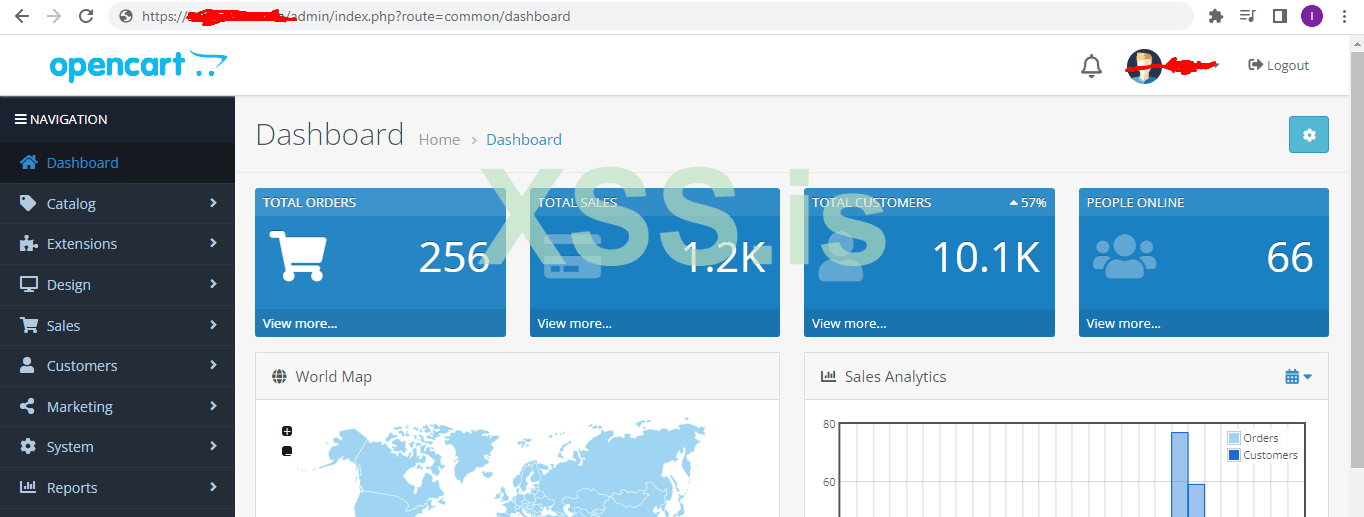Click the Sales cart icon in the sidebar
Viewport: 1364px width, 517px height.
click(28, 325)
